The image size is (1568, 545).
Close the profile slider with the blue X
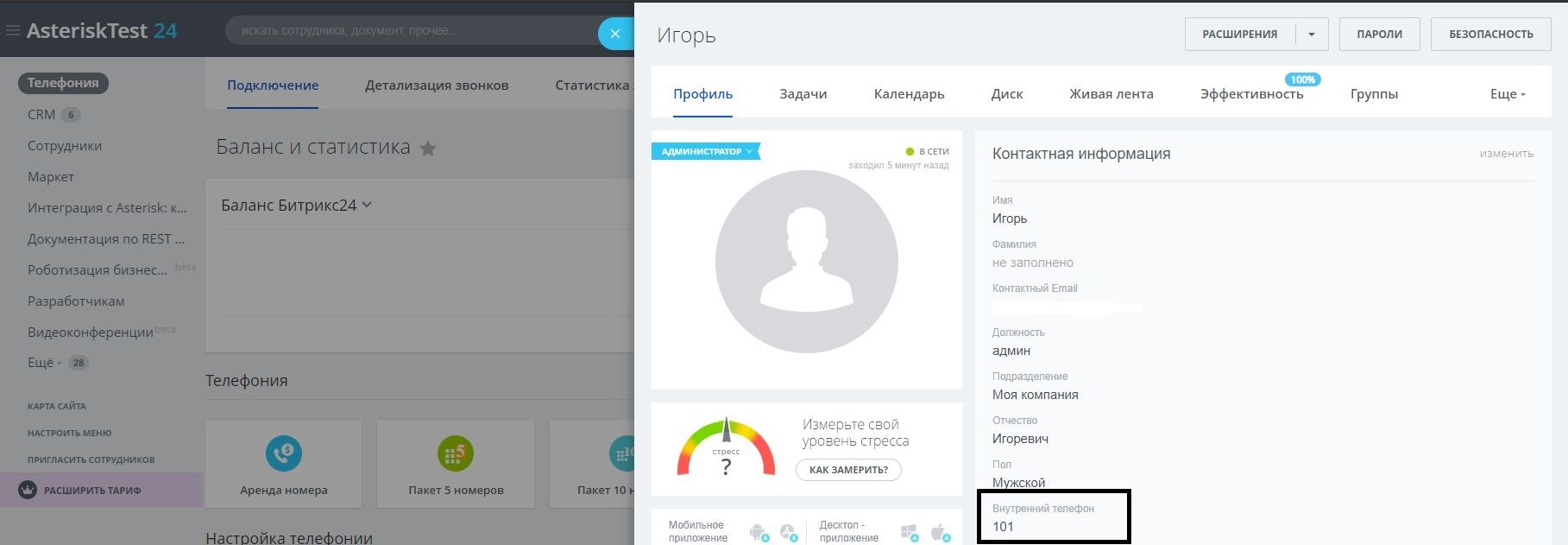coord(615,34)
